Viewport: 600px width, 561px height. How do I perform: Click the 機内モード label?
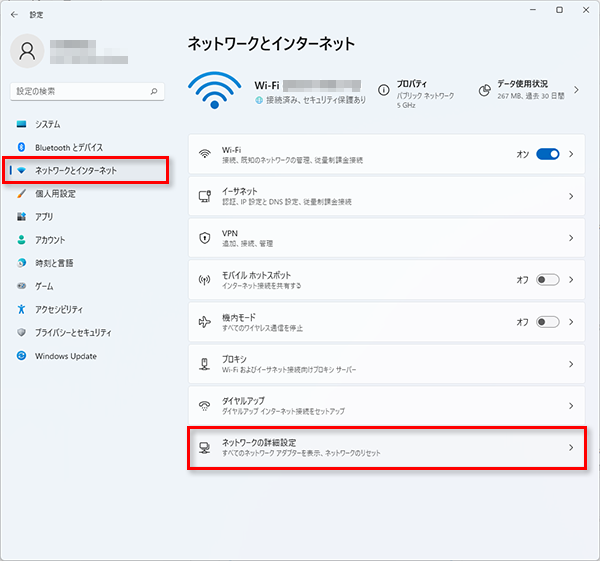(239, 317)
